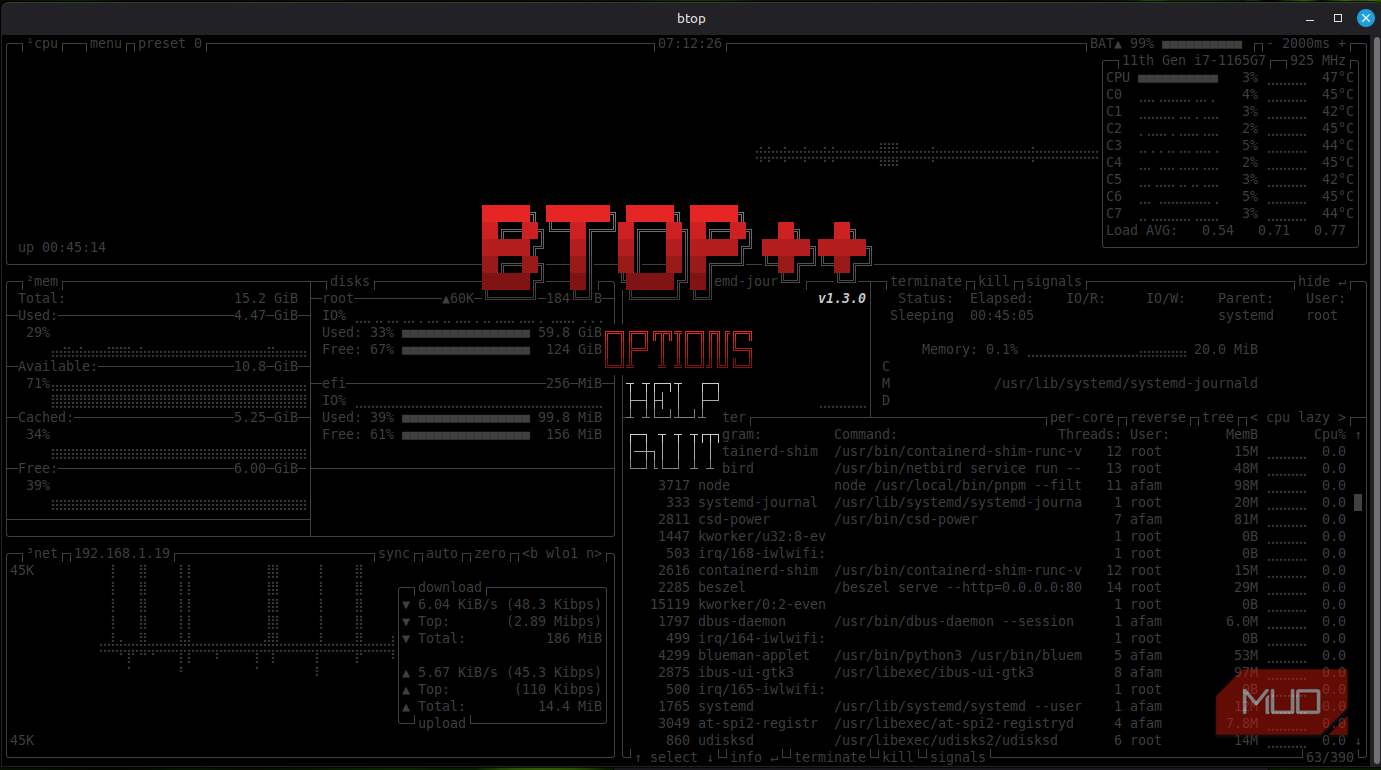
Task: Open signals in the process list footer
Action: pyautogui.click(x=958, y=757)
